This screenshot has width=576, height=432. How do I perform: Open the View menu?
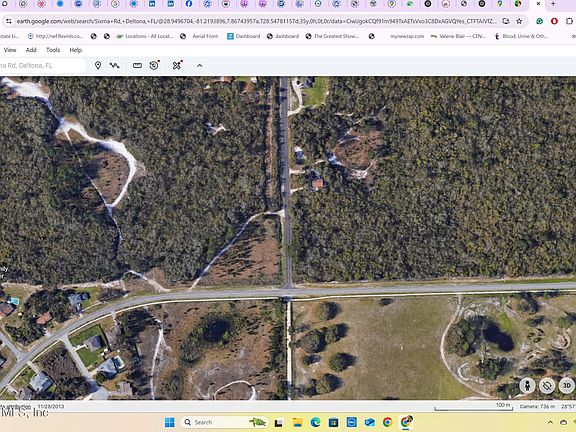tap(10, 50)
